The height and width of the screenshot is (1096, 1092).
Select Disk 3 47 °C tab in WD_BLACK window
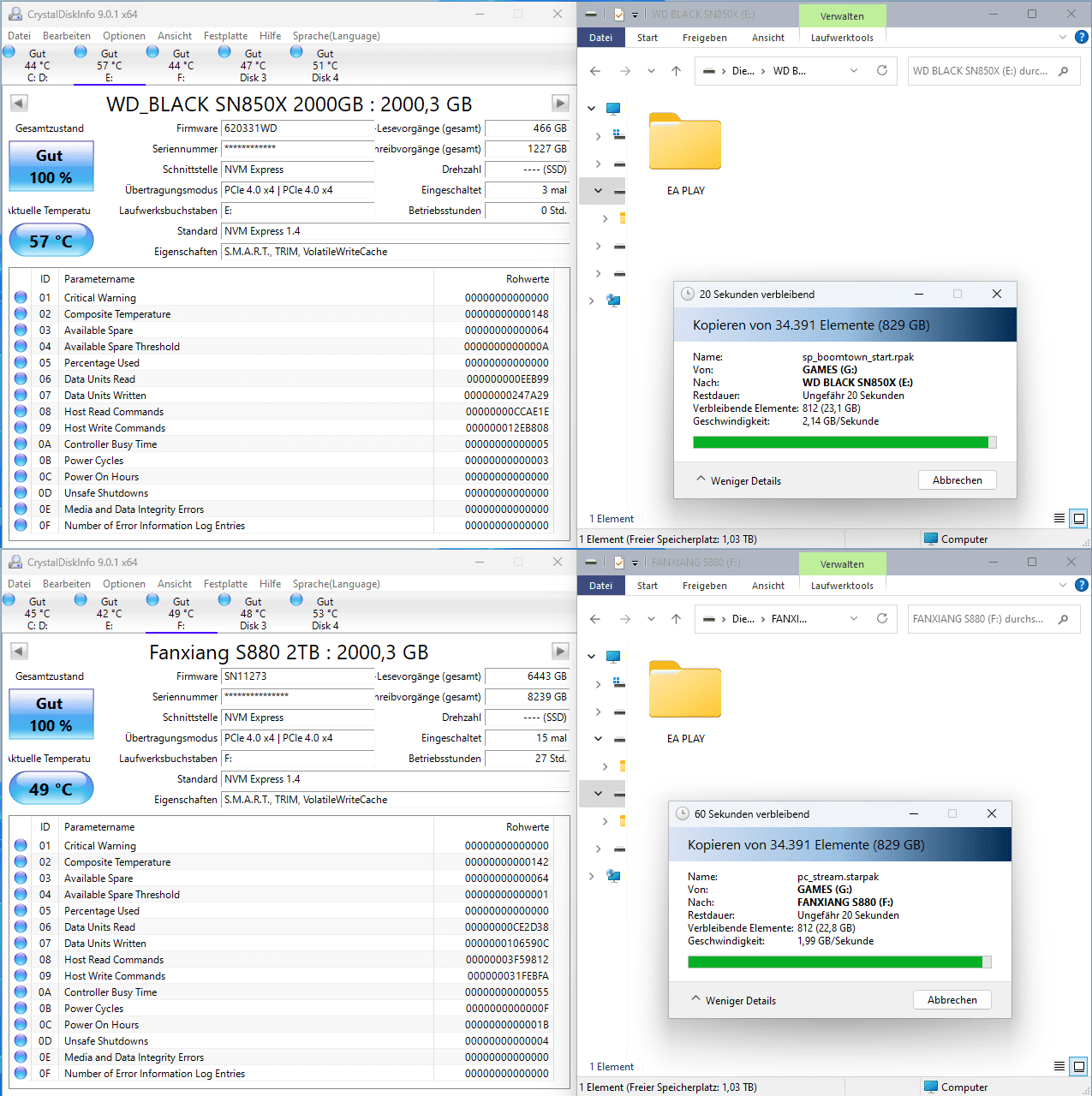[253, 65]
